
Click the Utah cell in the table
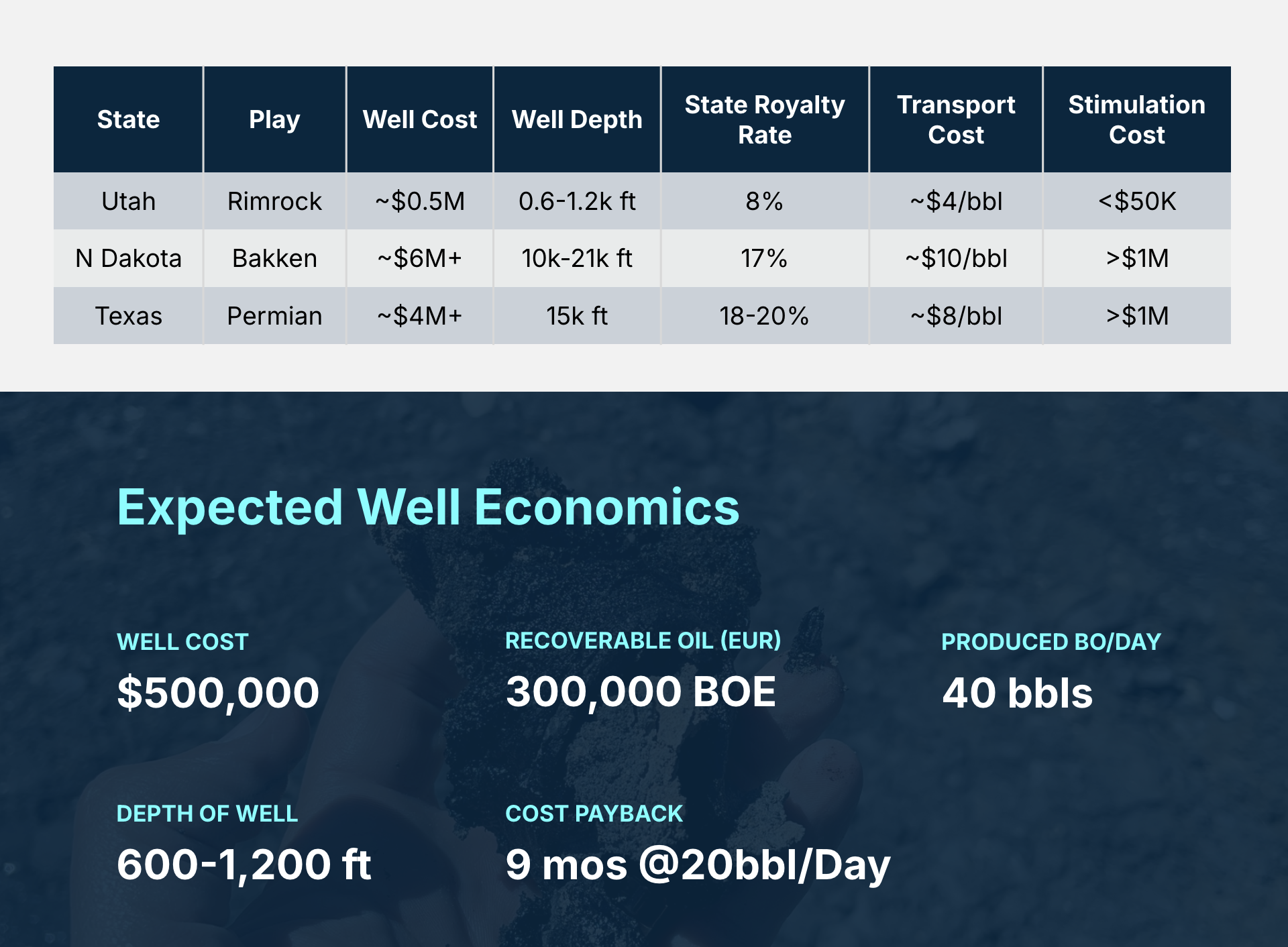(128, 201)
